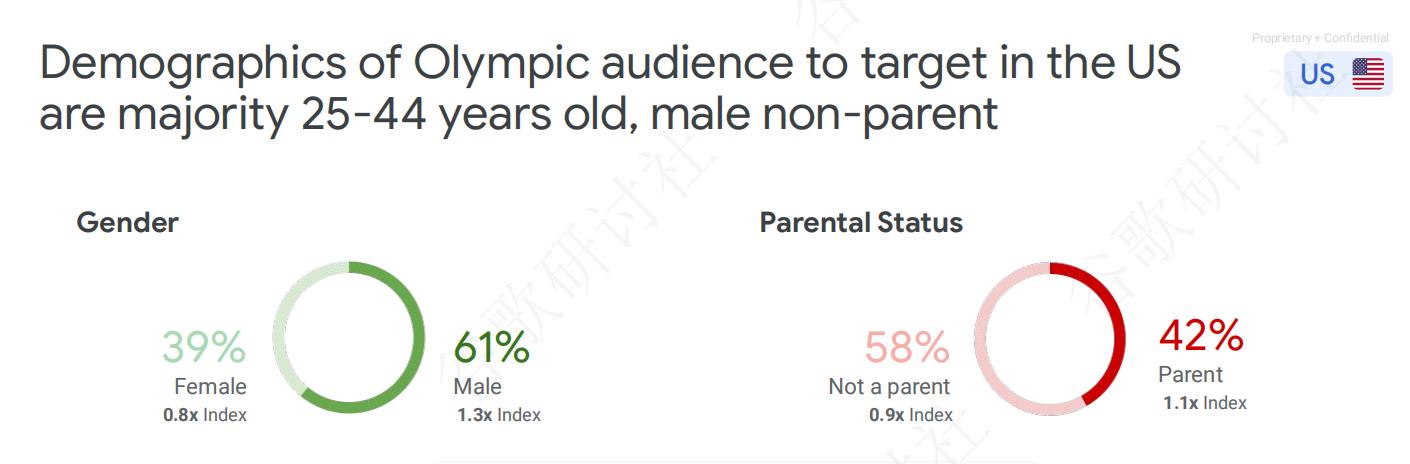Click the "0.8x Index" label under Female
1410x464 pixels.
205,414
